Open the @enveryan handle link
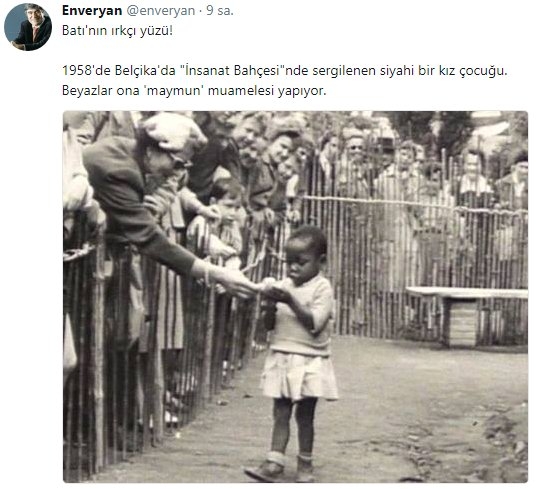 (160, 11)
